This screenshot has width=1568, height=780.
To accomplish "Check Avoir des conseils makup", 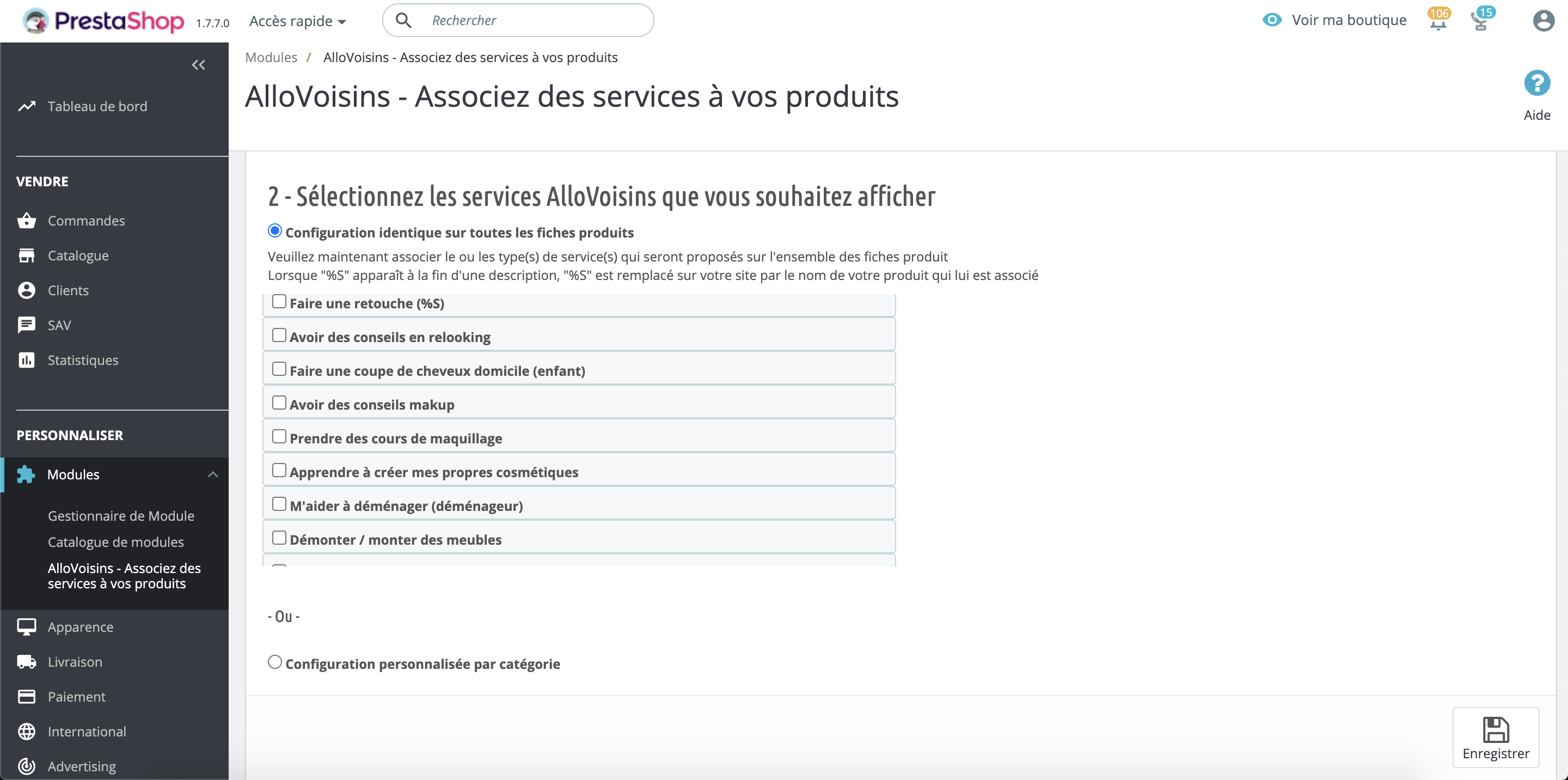I will (279, 403).
